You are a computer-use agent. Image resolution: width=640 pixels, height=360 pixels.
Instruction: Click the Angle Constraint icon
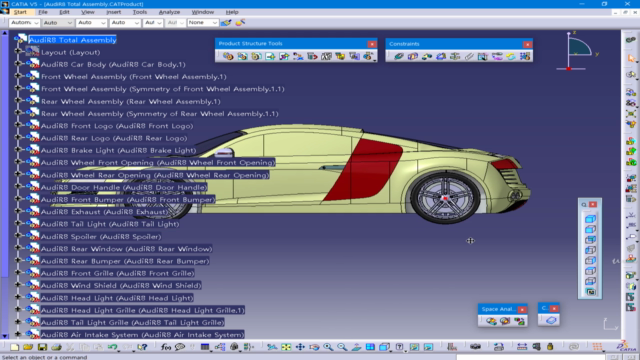pos(441,56)
